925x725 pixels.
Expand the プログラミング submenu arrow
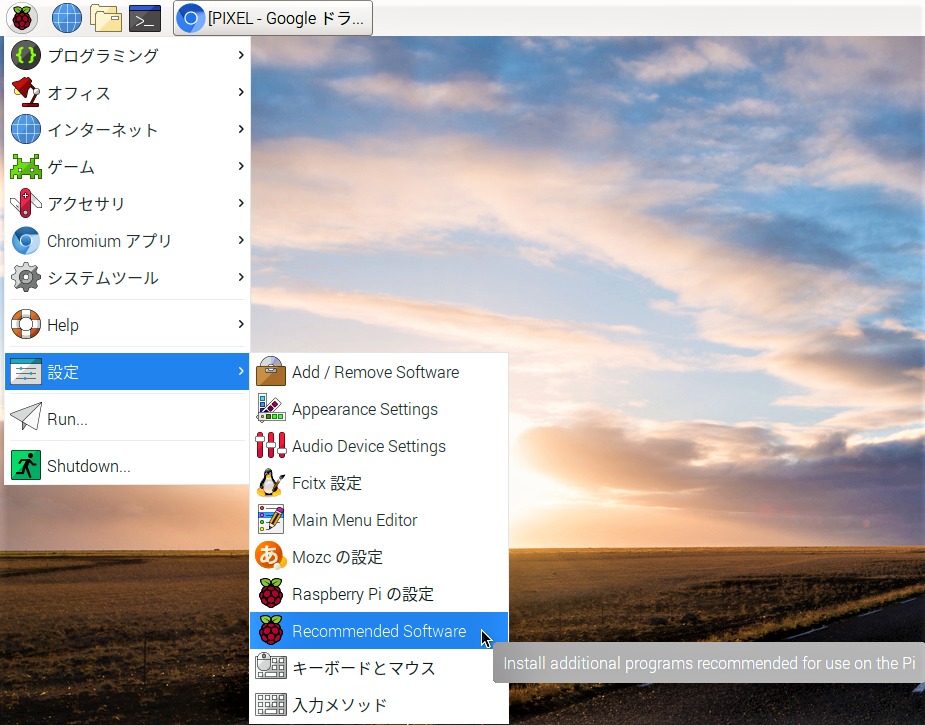click(241, 55)
